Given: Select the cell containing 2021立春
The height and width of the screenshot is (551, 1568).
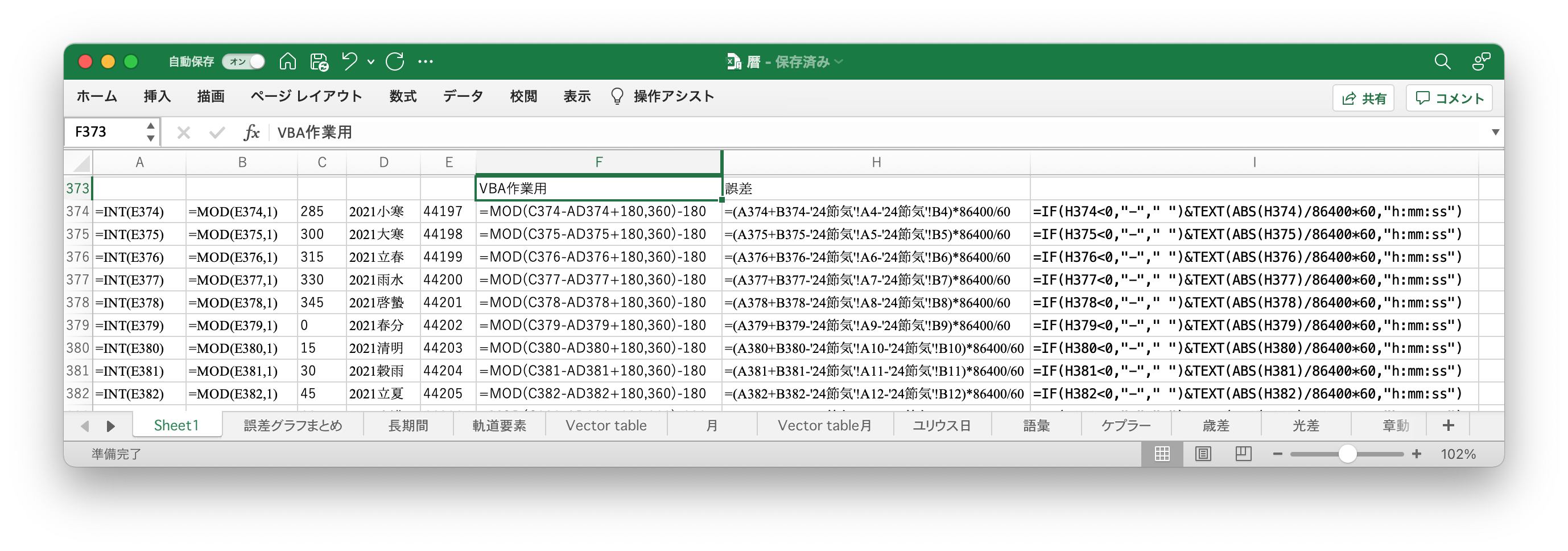Looking at the screenshot, I should click(x=383, y=257).
